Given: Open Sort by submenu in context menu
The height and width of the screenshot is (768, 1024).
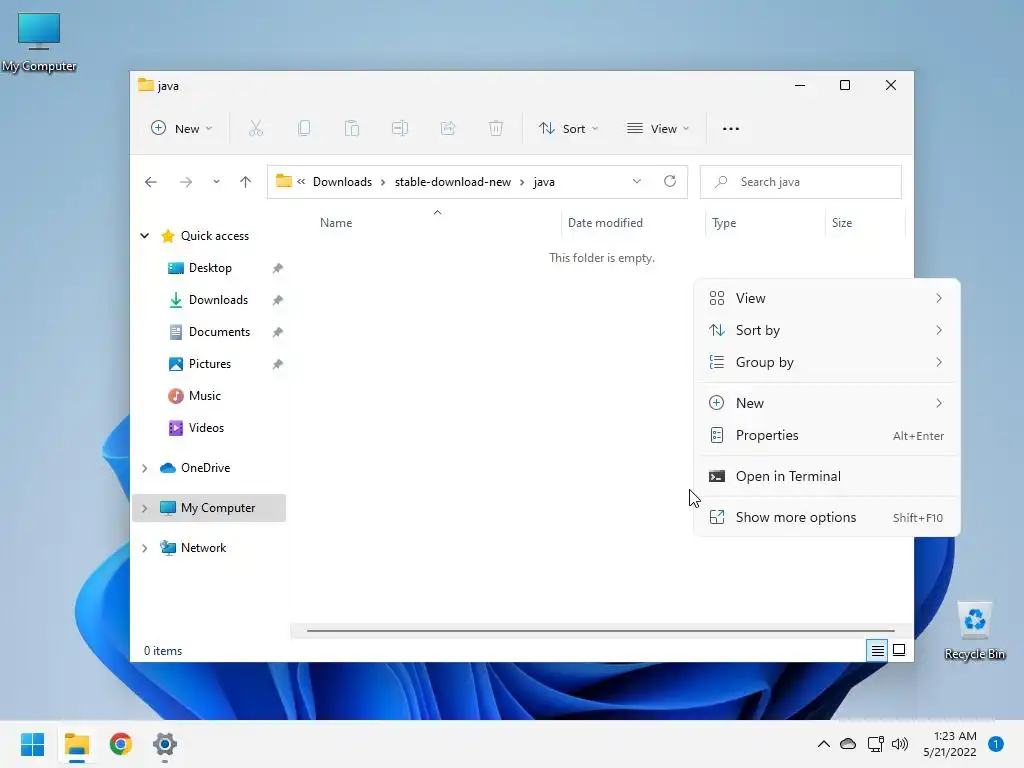Looking at the screenshot, I should tap(827, 330).
